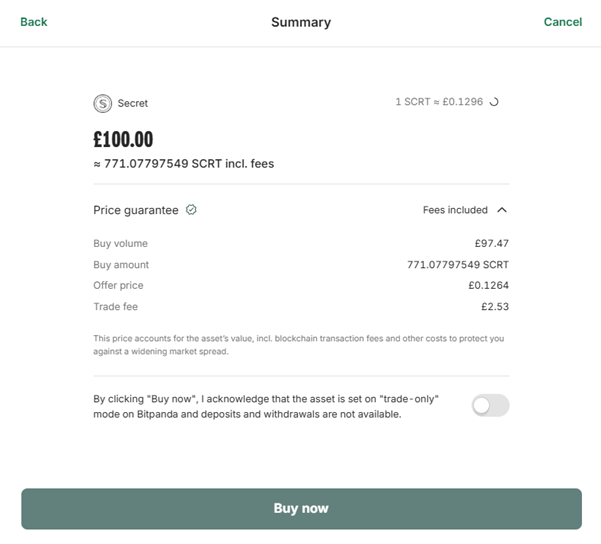Click the Price guarantee checkmark badge icon
Screen dimensions: 601x544
click(x=191, y=210)
